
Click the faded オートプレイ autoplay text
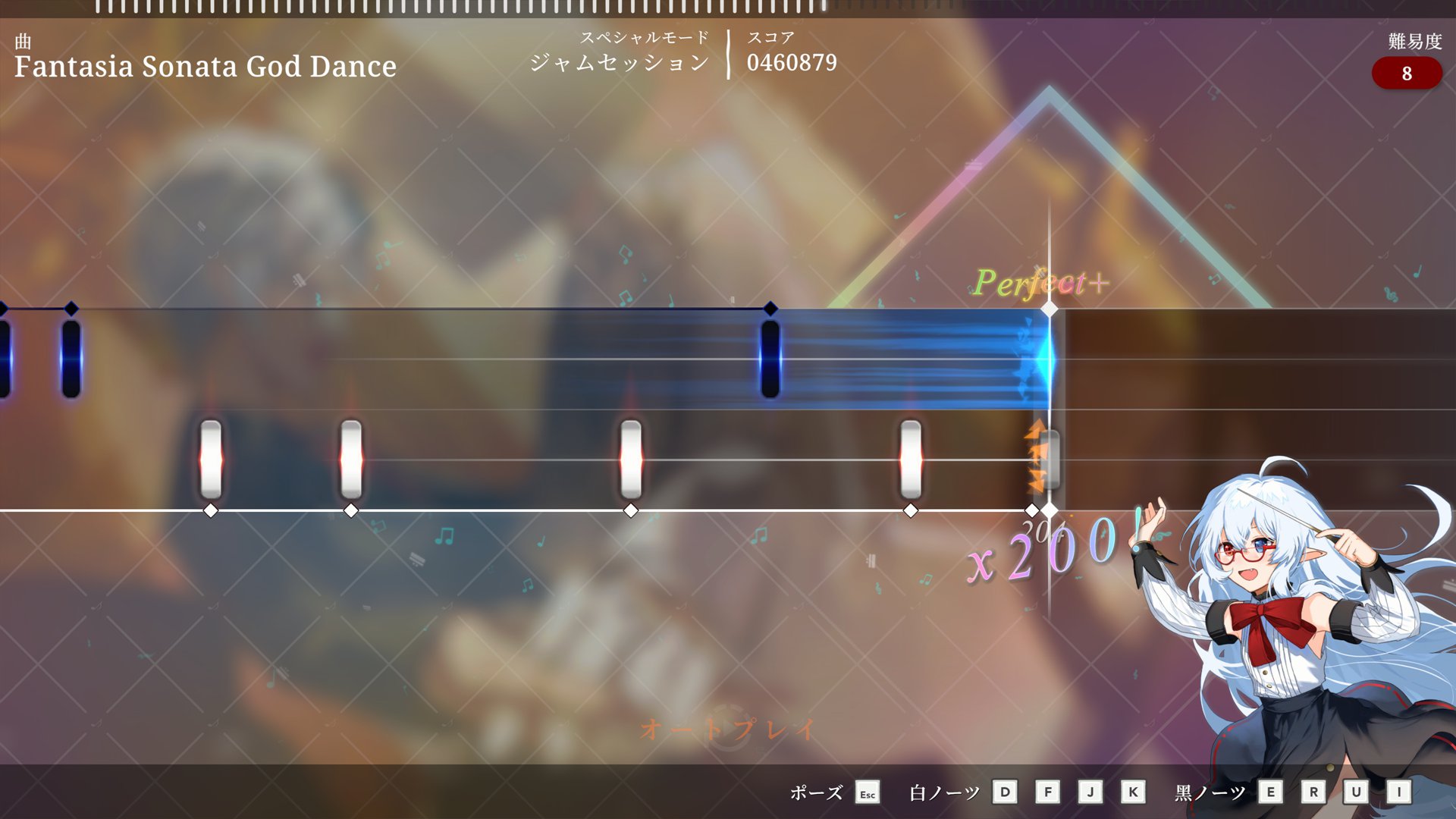pyautogui.click(x=726, y=730)
